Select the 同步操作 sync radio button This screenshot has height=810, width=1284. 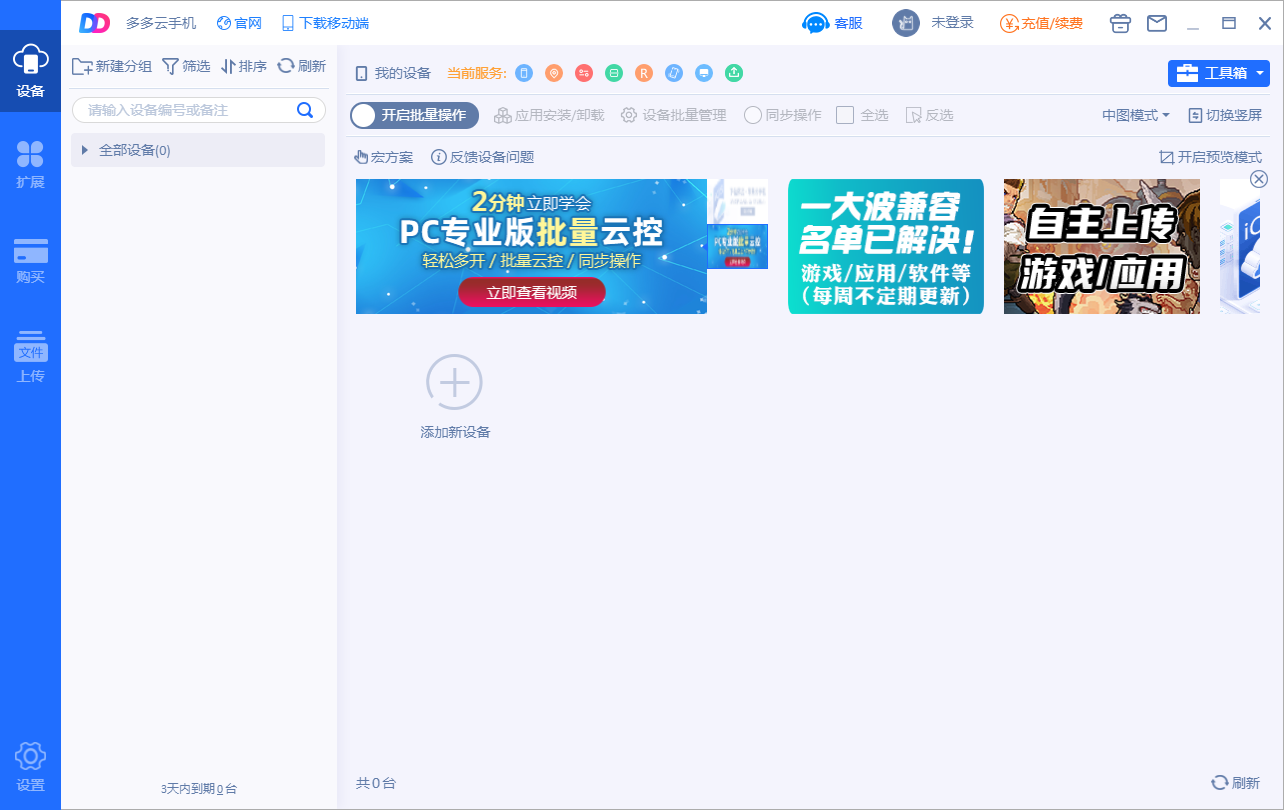753,115
